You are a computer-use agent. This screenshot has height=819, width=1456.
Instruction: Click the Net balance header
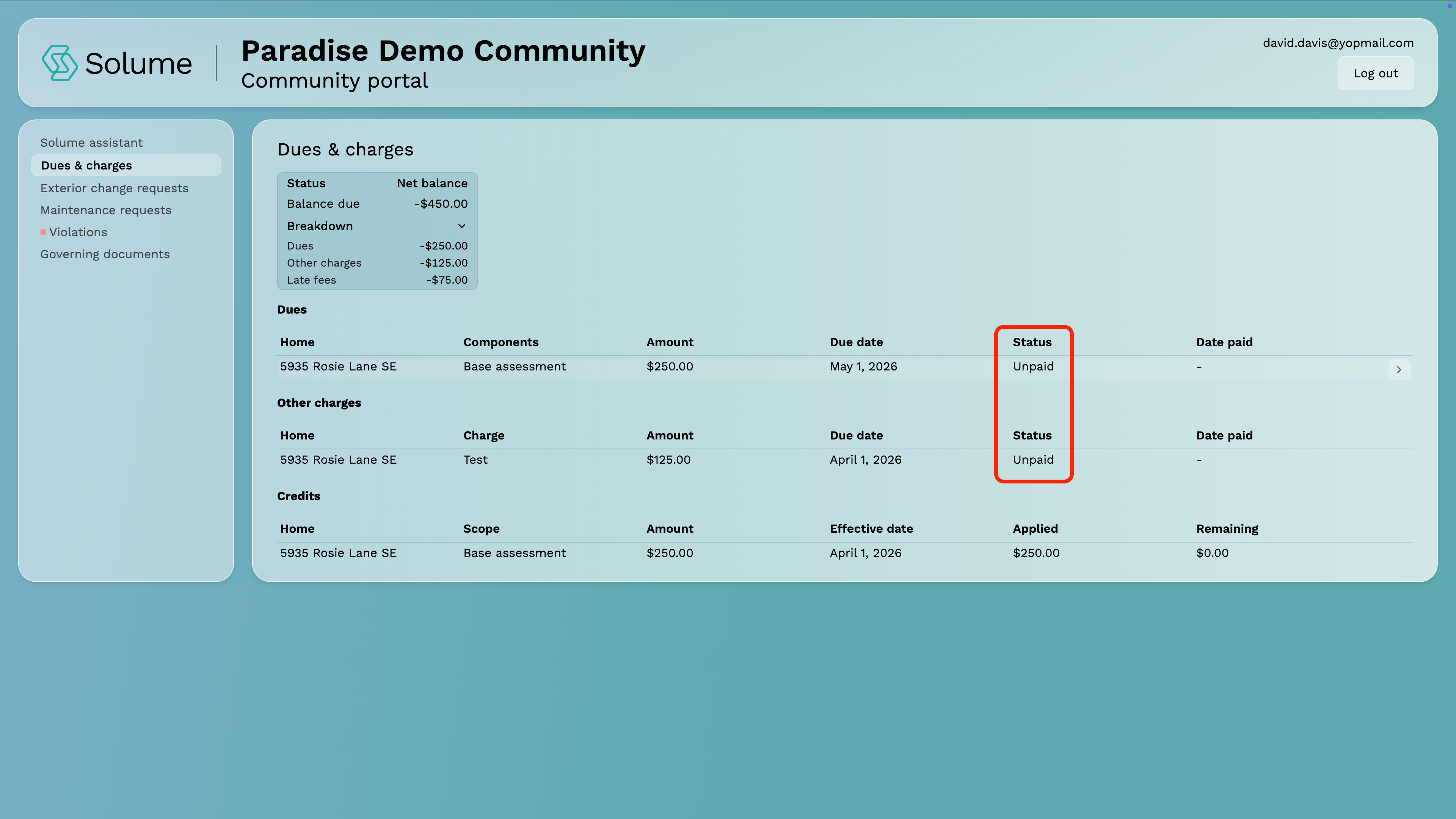click(x=432, y=183)
